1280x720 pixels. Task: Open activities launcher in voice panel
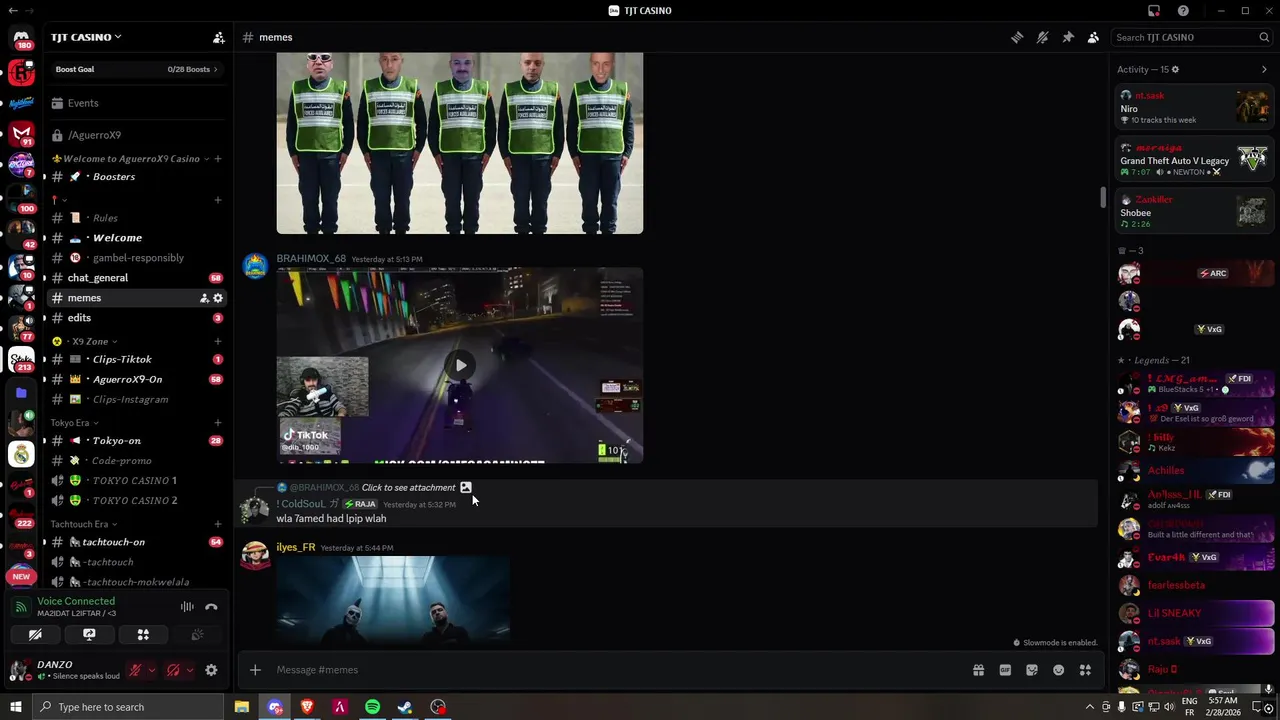point(143,635)
